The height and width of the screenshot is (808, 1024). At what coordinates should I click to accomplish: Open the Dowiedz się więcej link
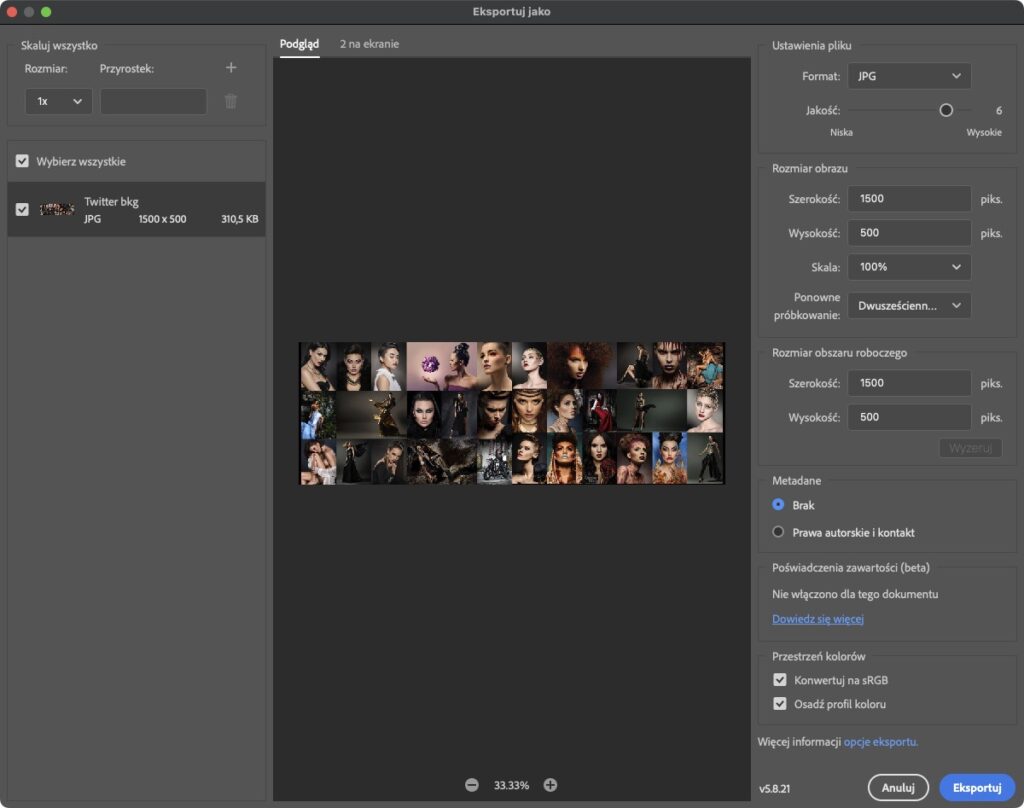[817, 619]
